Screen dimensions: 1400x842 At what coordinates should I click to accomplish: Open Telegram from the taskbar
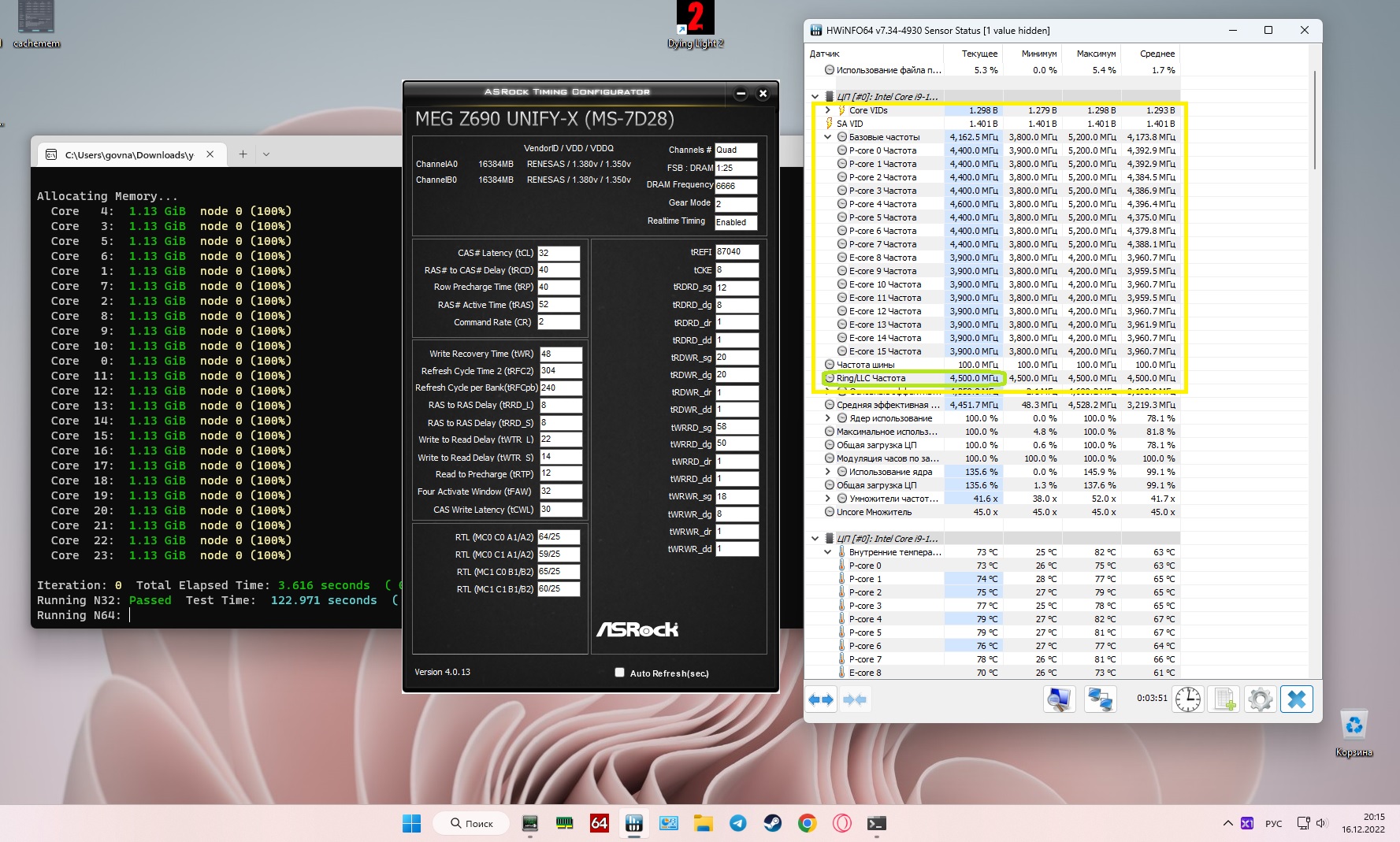737,824
